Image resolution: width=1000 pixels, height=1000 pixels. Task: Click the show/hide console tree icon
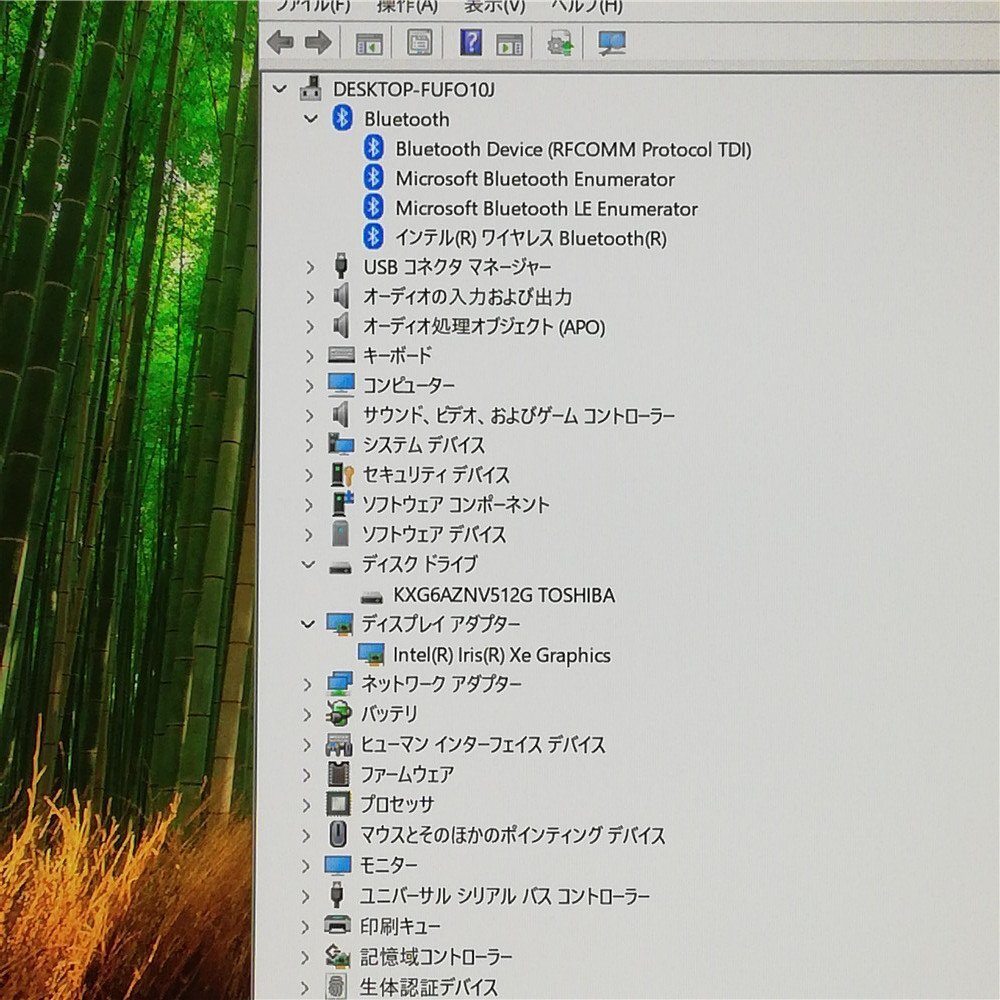pyautogui.click(x=369, y=43)
